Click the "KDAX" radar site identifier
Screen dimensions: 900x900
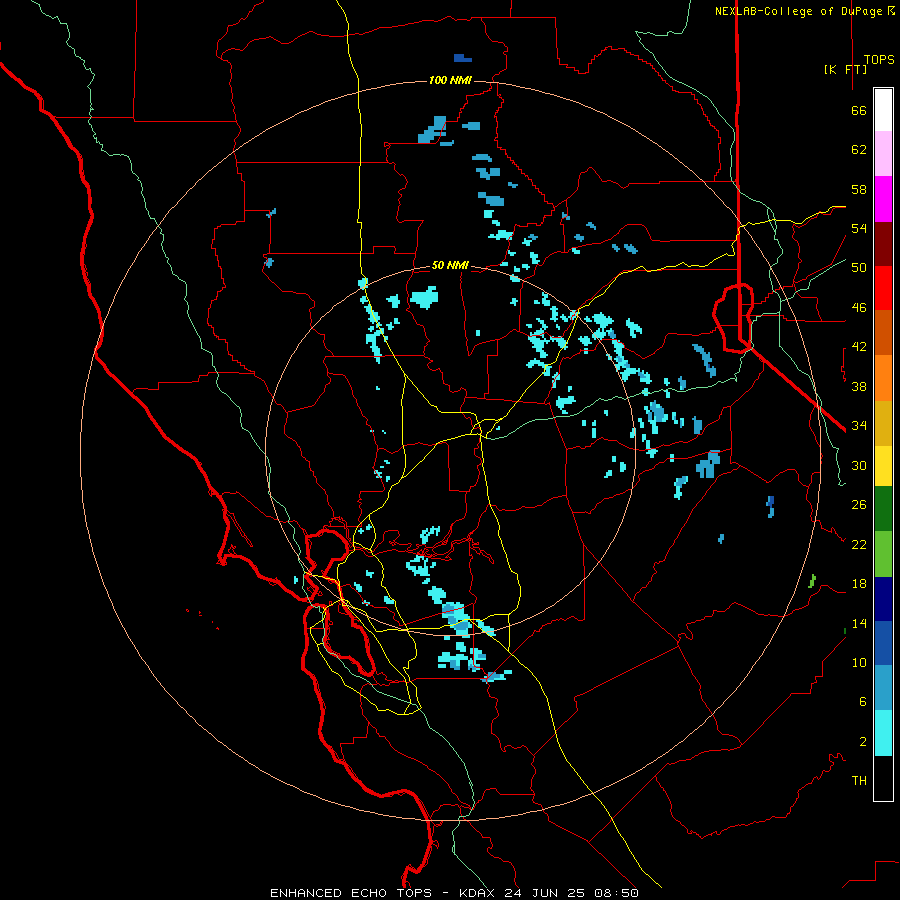(478, 893)
